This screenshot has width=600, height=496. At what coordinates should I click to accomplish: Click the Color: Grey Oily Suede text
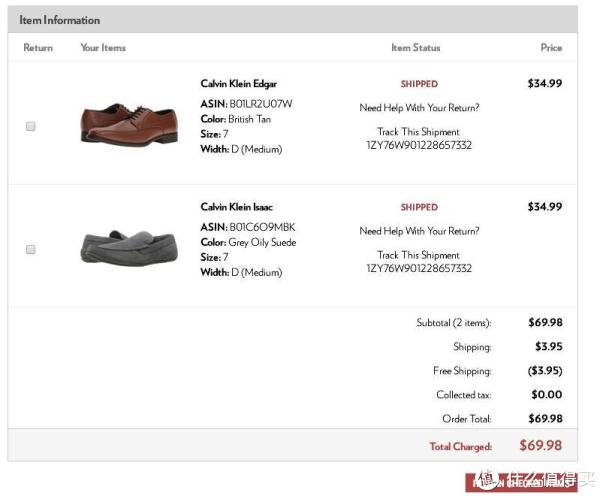point(248,242)
